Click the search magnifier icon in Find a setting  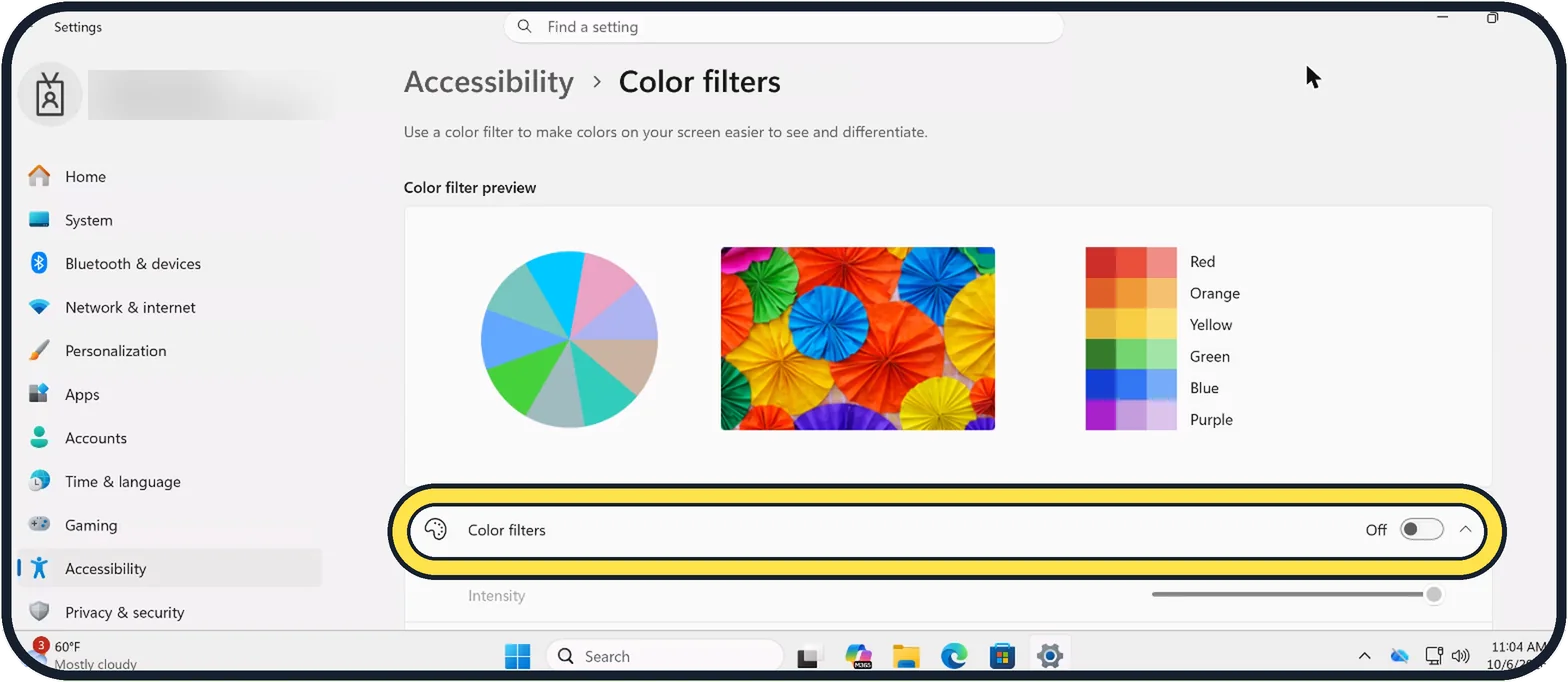tap(525, 27)
